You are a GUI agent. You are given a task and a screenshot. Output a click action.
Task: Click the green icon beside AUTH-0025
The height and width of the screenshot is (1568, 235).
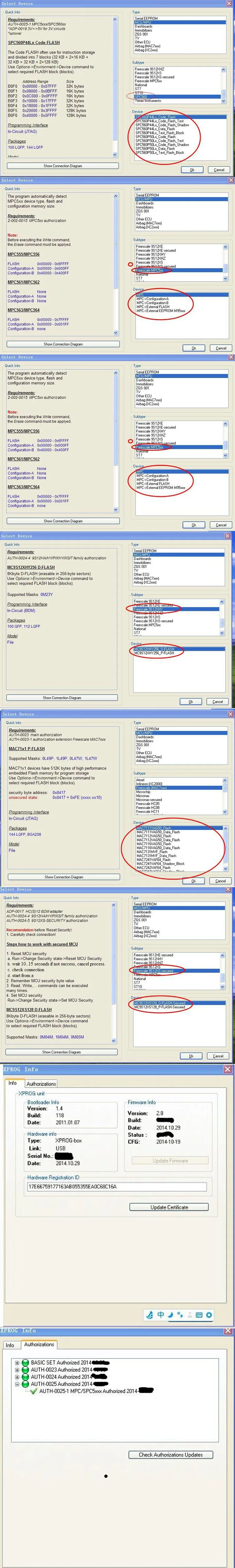point(26,1384)
